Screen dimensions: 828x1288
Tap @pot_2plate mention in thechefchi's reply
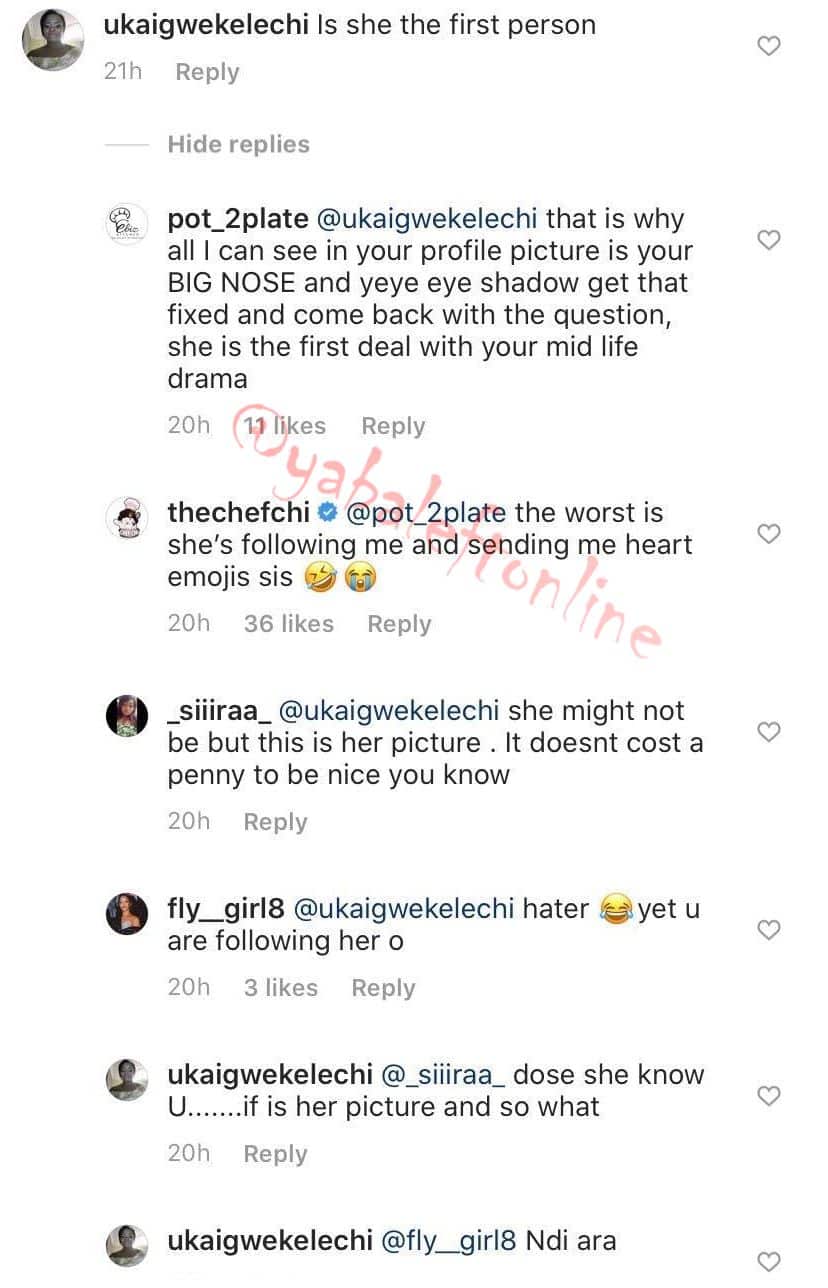[425, 513]
